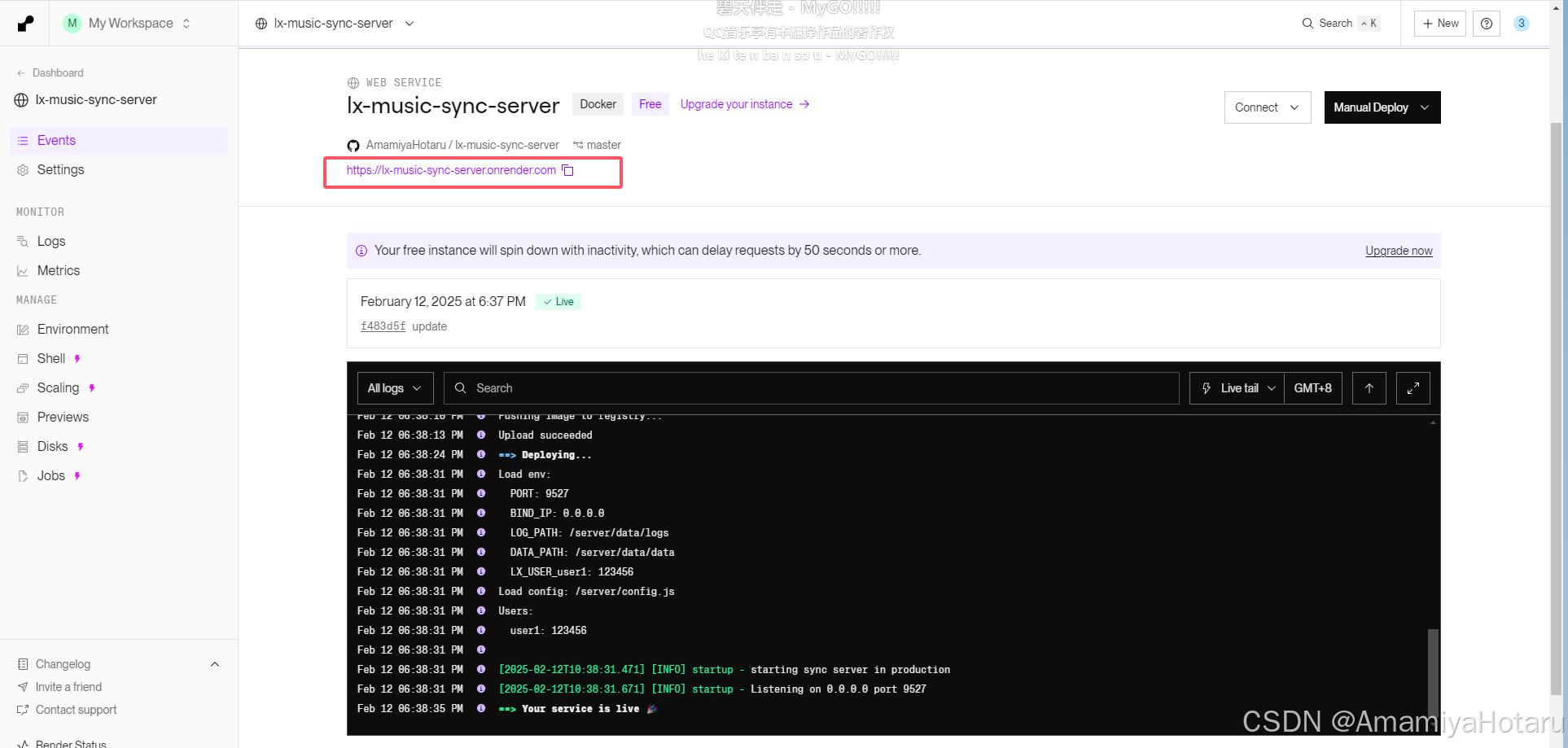The height and width of the screenshot is (748, 1568).
Task: Open the Changelog link
Action: click(63, 664)
